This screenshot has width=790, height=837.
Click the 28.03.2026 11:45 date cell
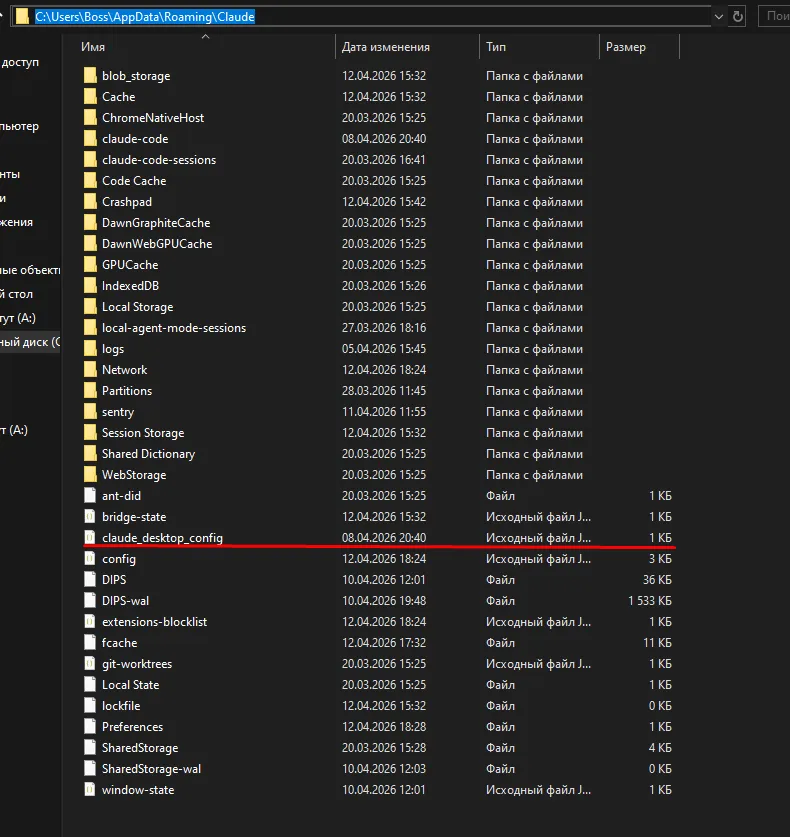pyautogui.click(x=384, y=391)
